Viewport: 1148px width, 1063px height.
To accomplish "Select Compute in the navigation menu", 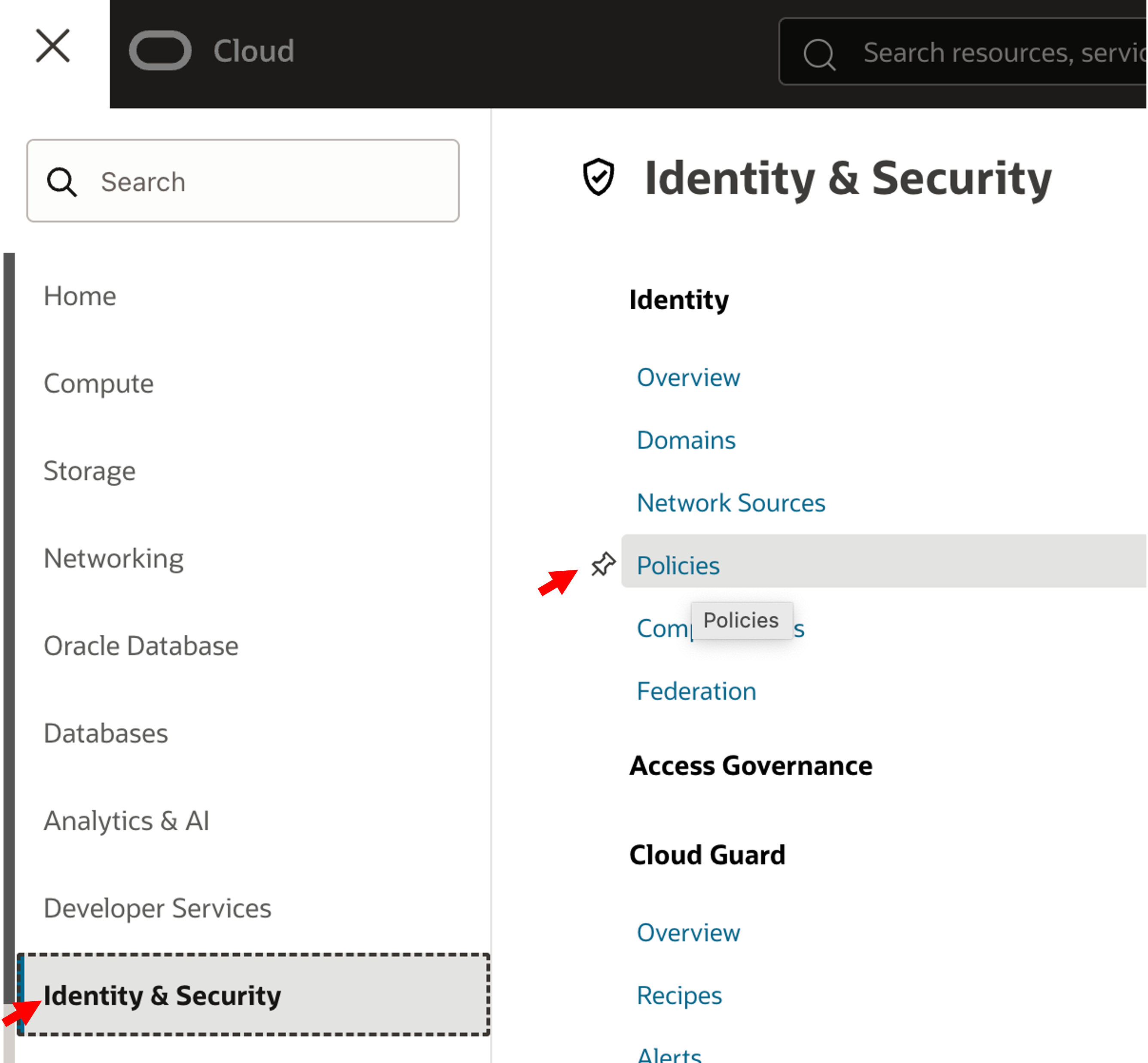I will click(x=99, y=384).
